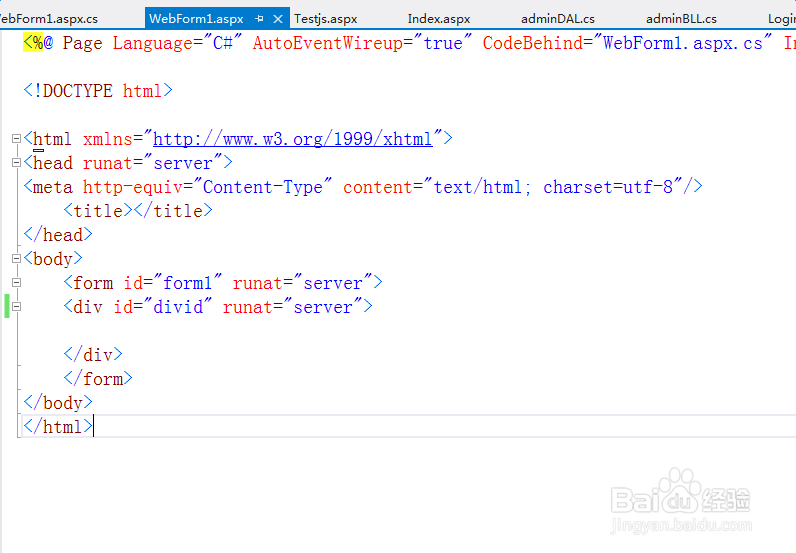Click the CodeBehind attribute value

(683, 43)
